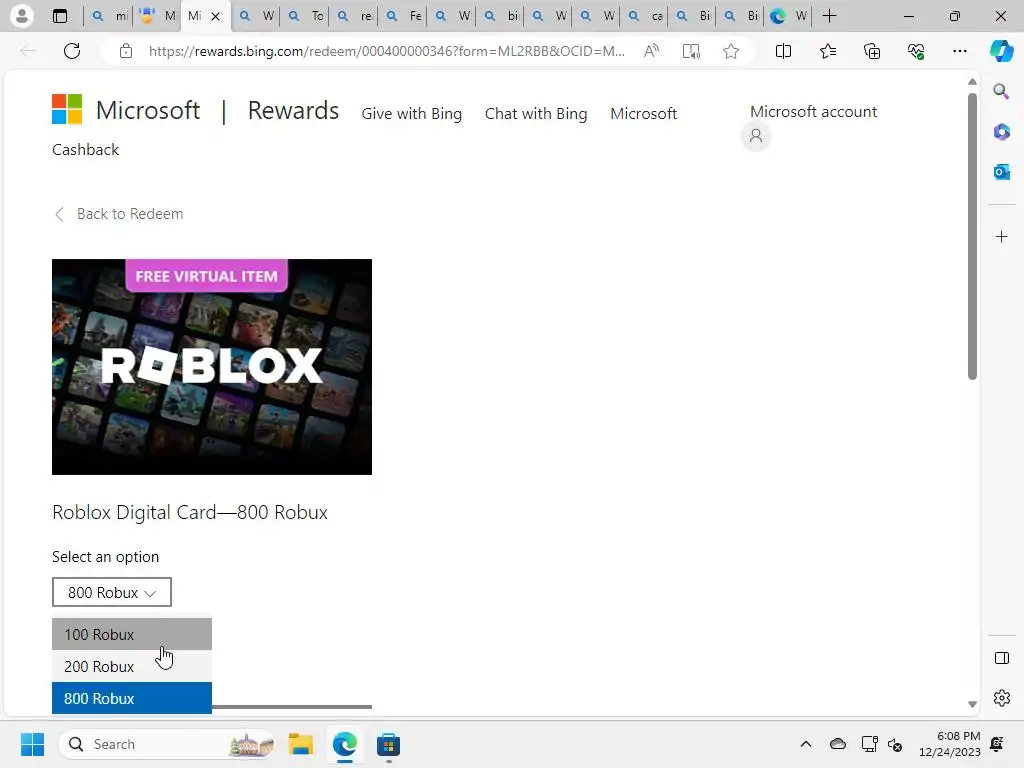Click the Microsoft account avatar icon
Viewport: 1024px width, 768px height.
point(756,136)
